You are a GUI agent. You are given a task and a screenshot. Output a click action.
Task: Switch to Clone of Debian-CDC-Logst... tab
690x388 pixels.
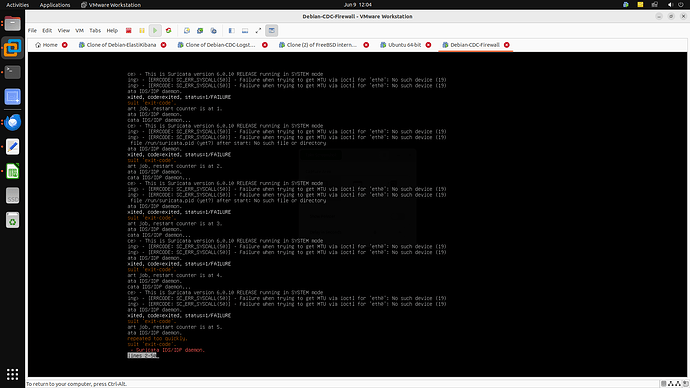tap(216, 45)
